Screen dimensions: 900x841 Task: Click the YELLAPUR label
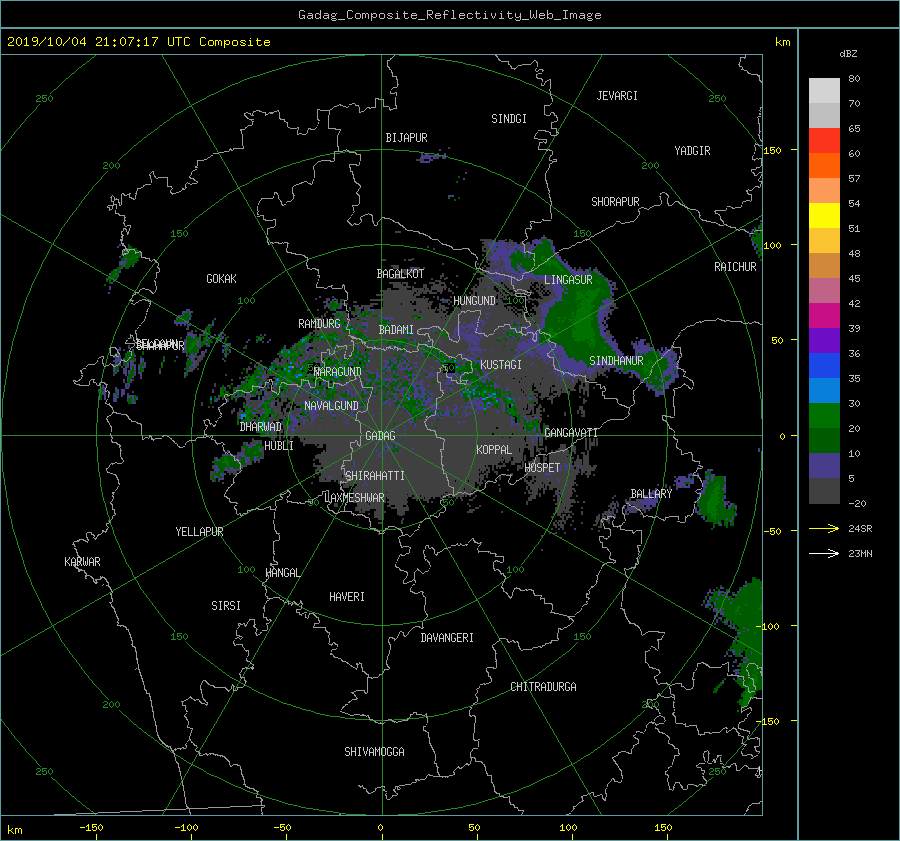199,532
